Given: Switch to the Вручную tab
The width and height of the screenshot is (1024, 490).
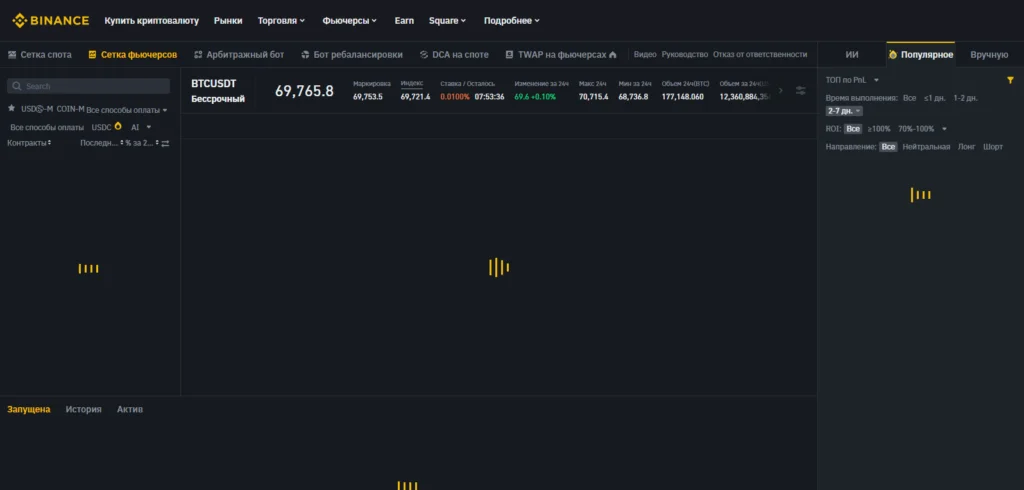Looking at the screenshot, I should pos(988,55).
